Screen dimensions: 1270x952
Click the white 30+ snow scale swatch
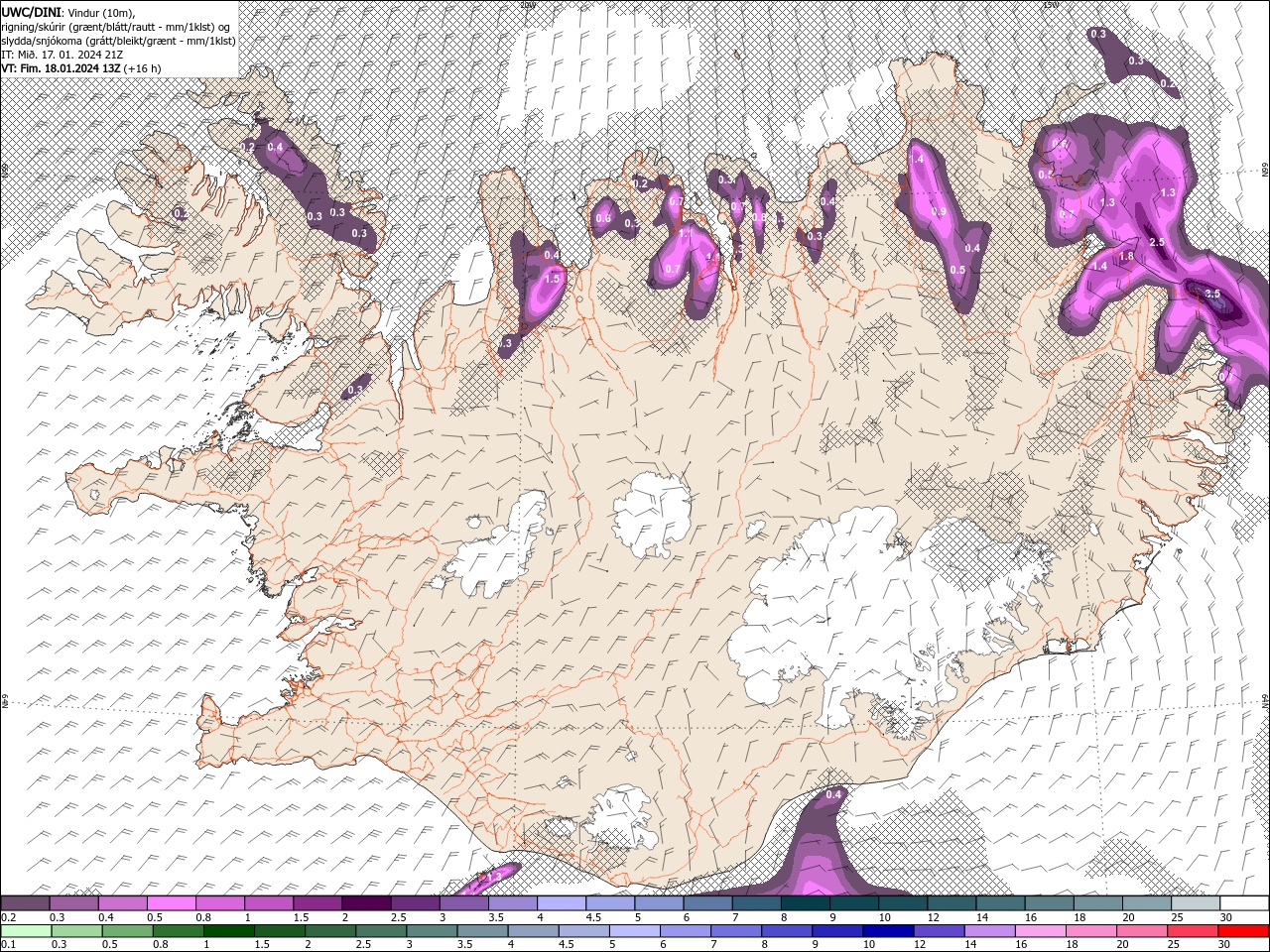(x=1243, y=902)
